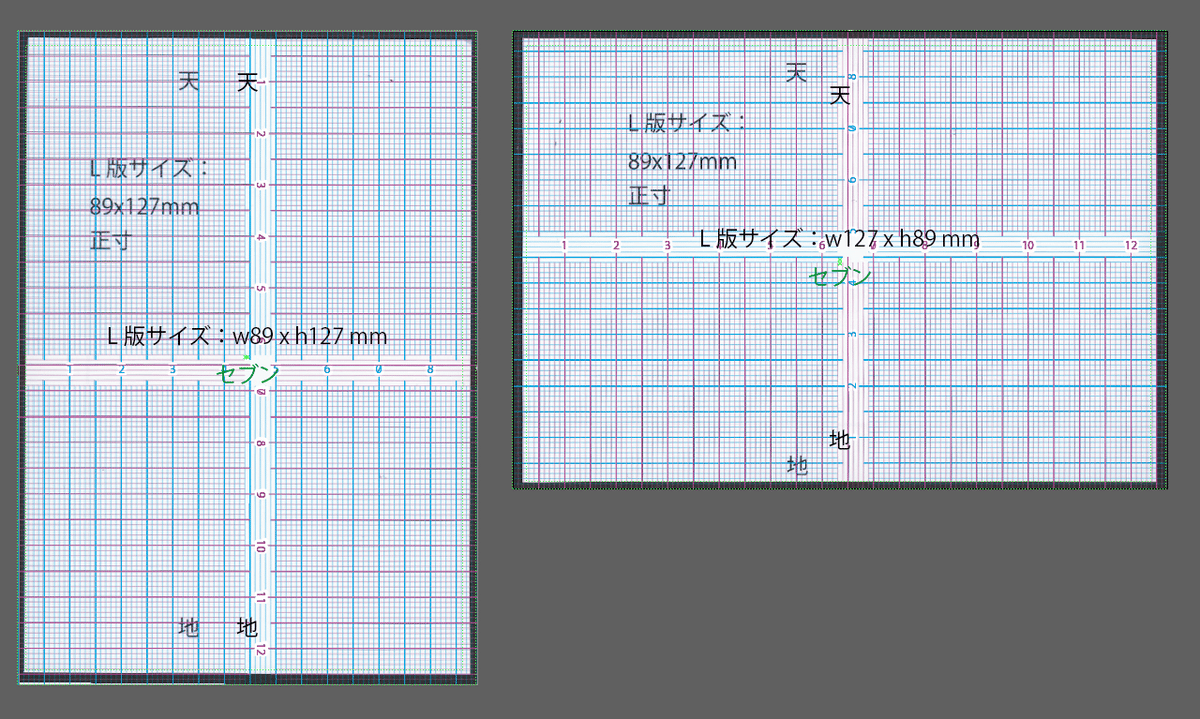
Task: Click the '89x127mm' text on left artboard
Action: pos(144,207)
